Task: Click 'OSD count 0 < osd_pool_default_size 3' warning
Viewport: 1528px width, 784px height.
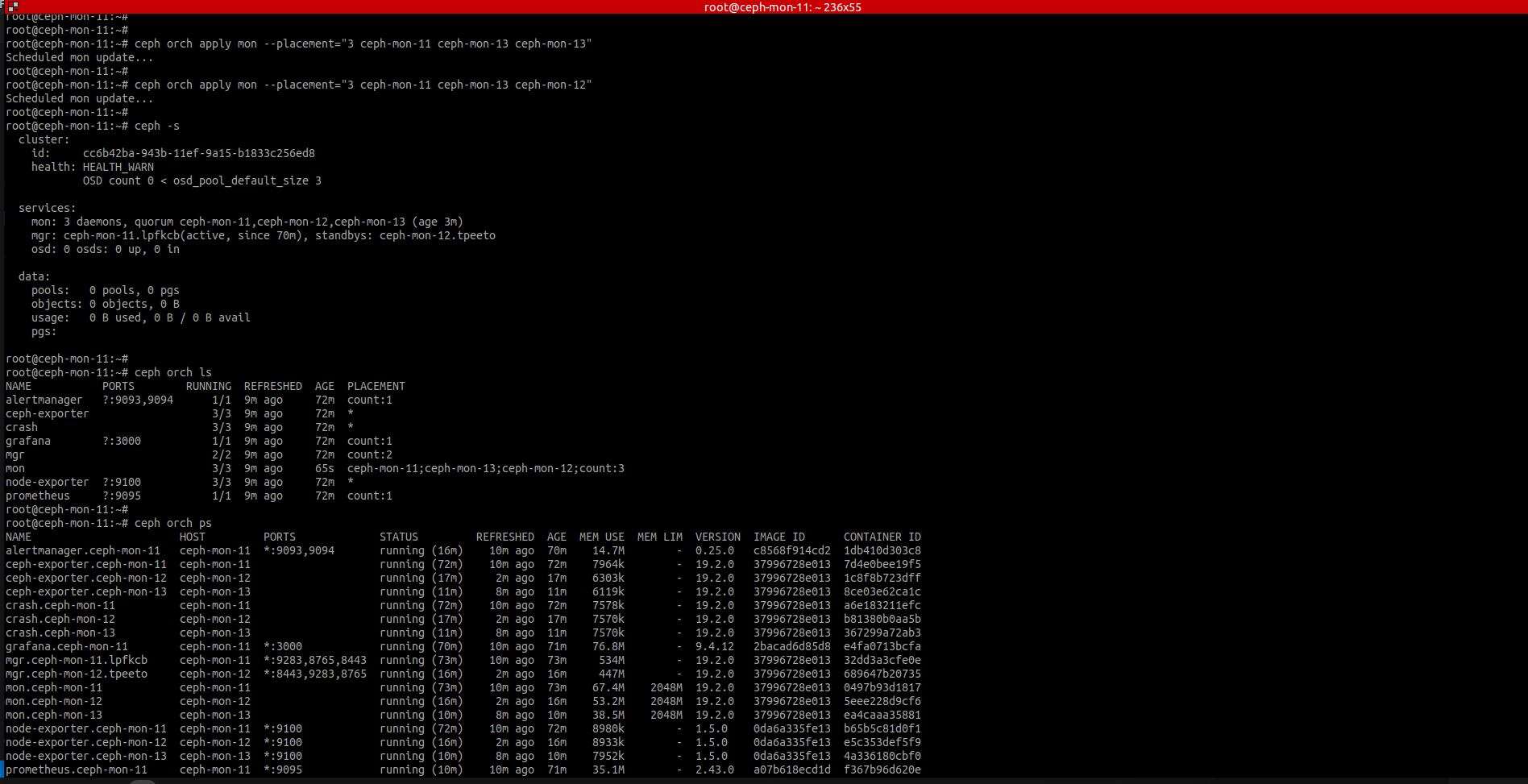Action: coord(202,180)
